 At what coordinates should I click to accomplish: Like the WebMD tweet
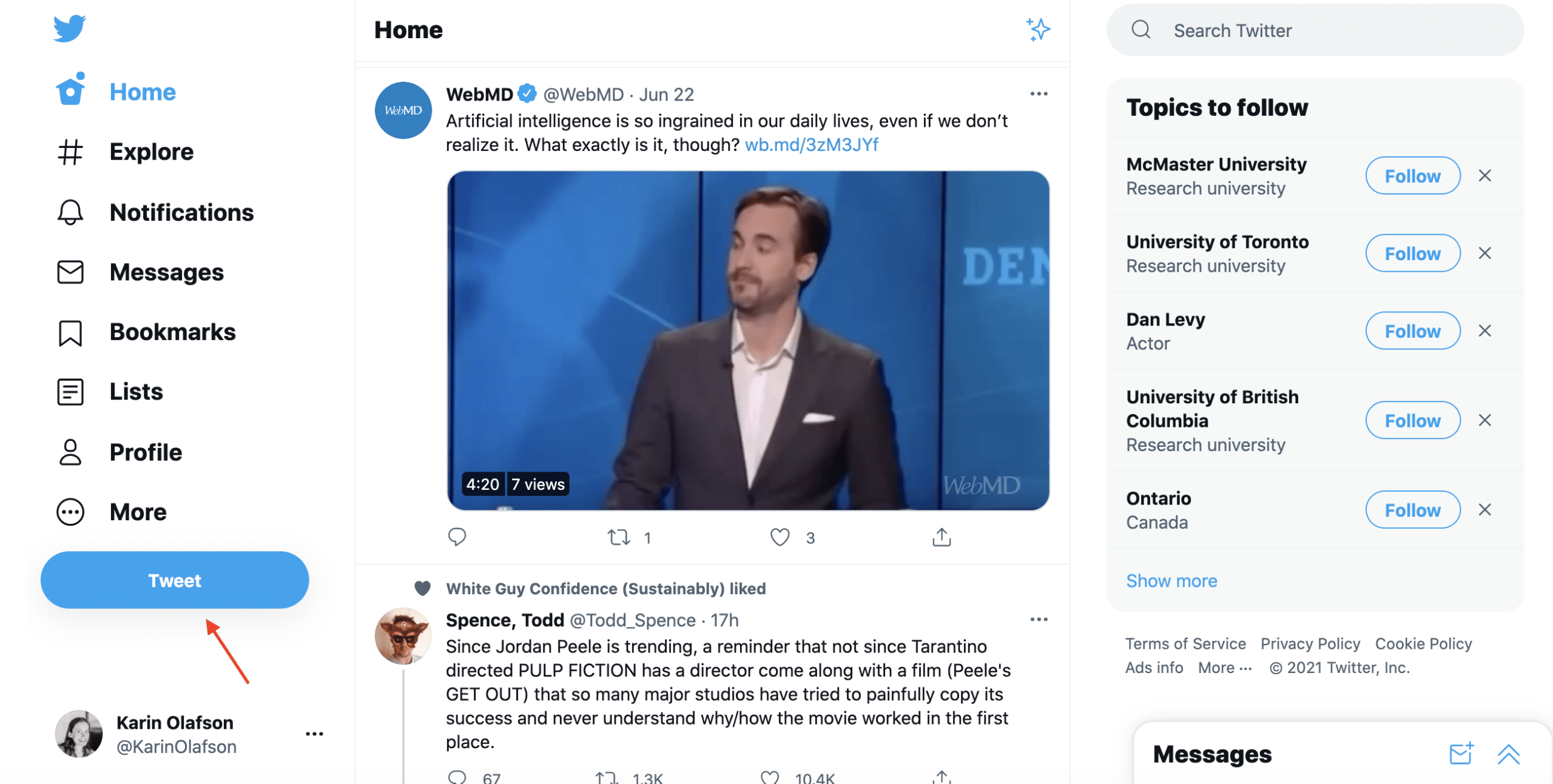(x=780, y=537)
